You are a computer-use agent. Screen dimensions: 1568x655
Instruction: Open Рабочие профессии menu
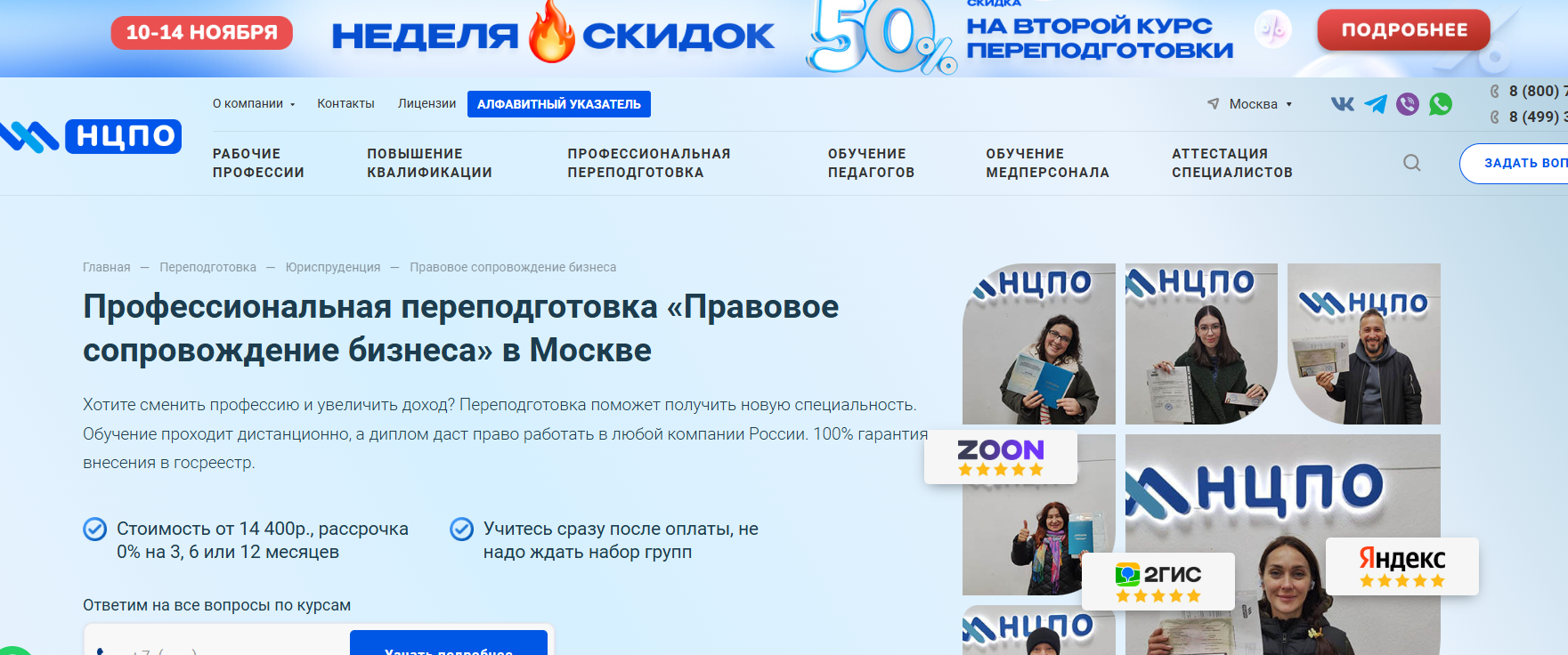point(258,163)
